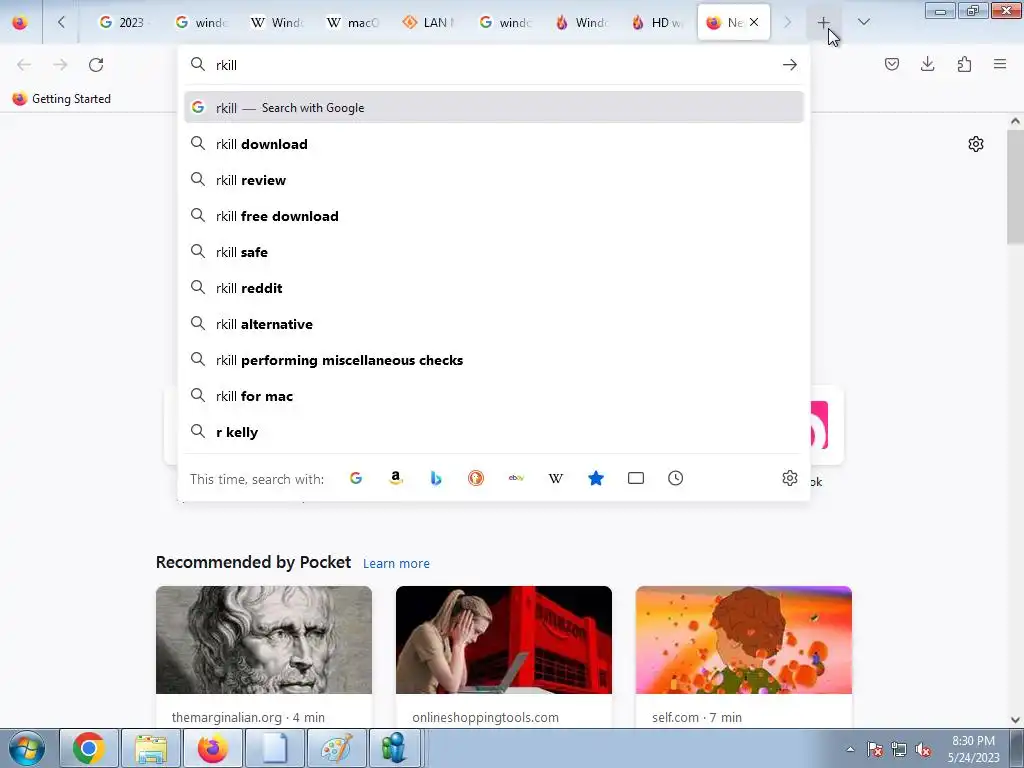Open search settings gear in dropdown
This screenshot has width=1024, height=768.
point(790,478)
